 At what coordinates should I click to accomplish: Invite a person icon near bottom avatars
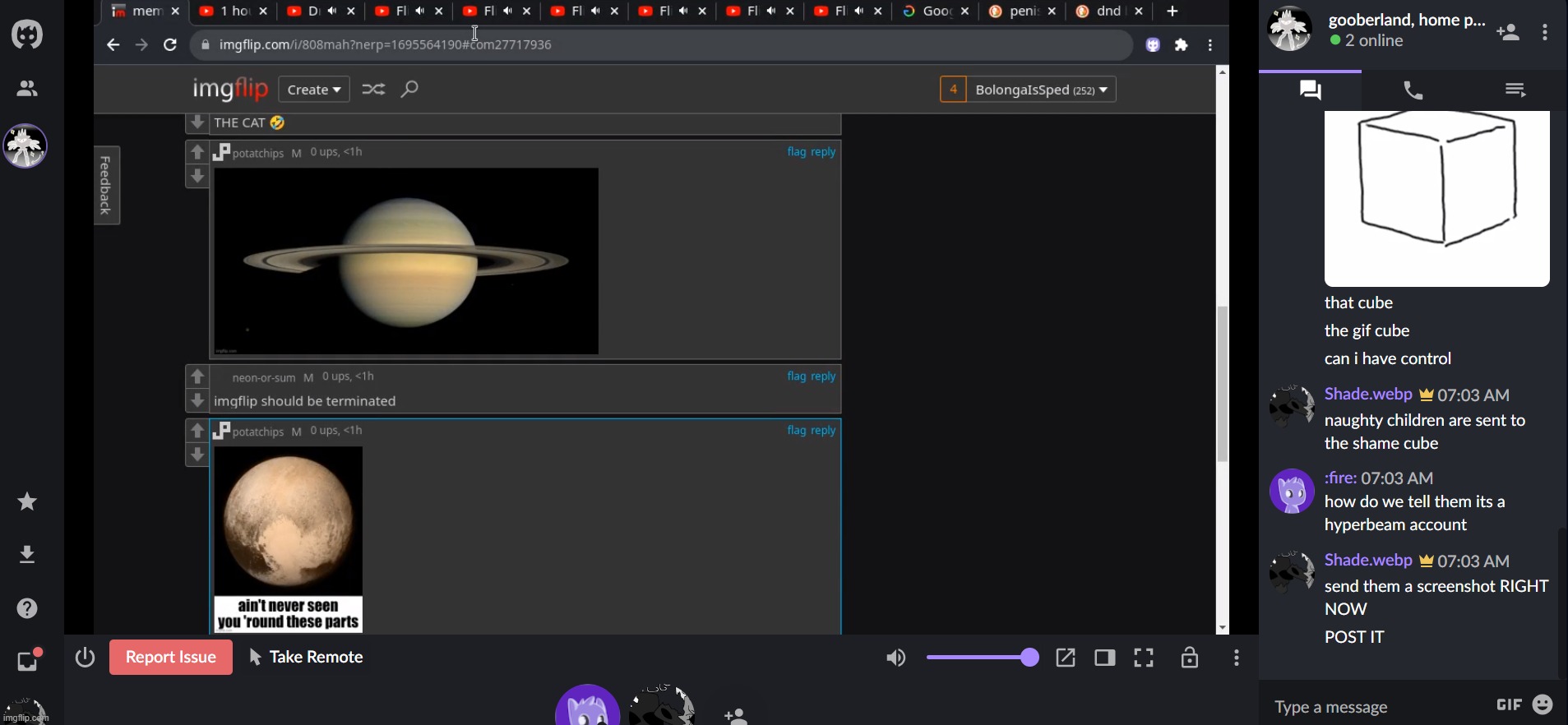[x=737, y=716]
